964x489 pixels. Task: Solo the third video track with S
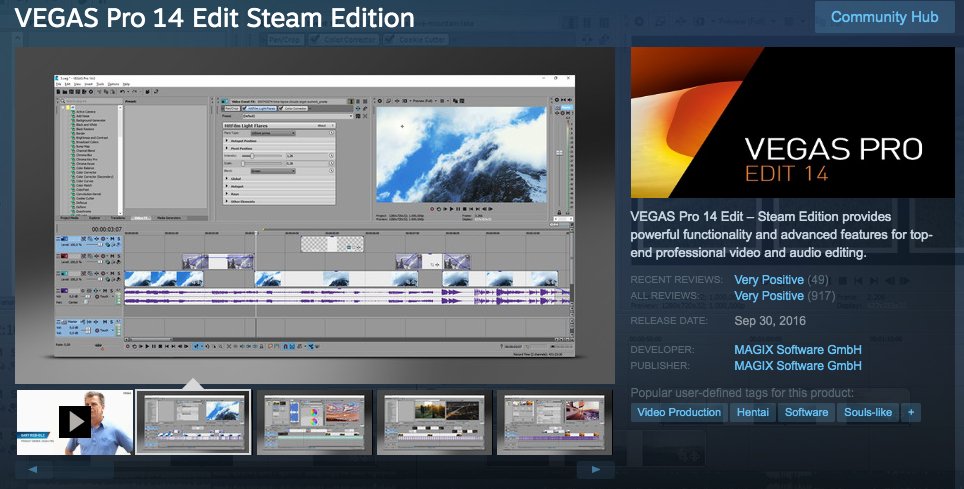point(119,273)
